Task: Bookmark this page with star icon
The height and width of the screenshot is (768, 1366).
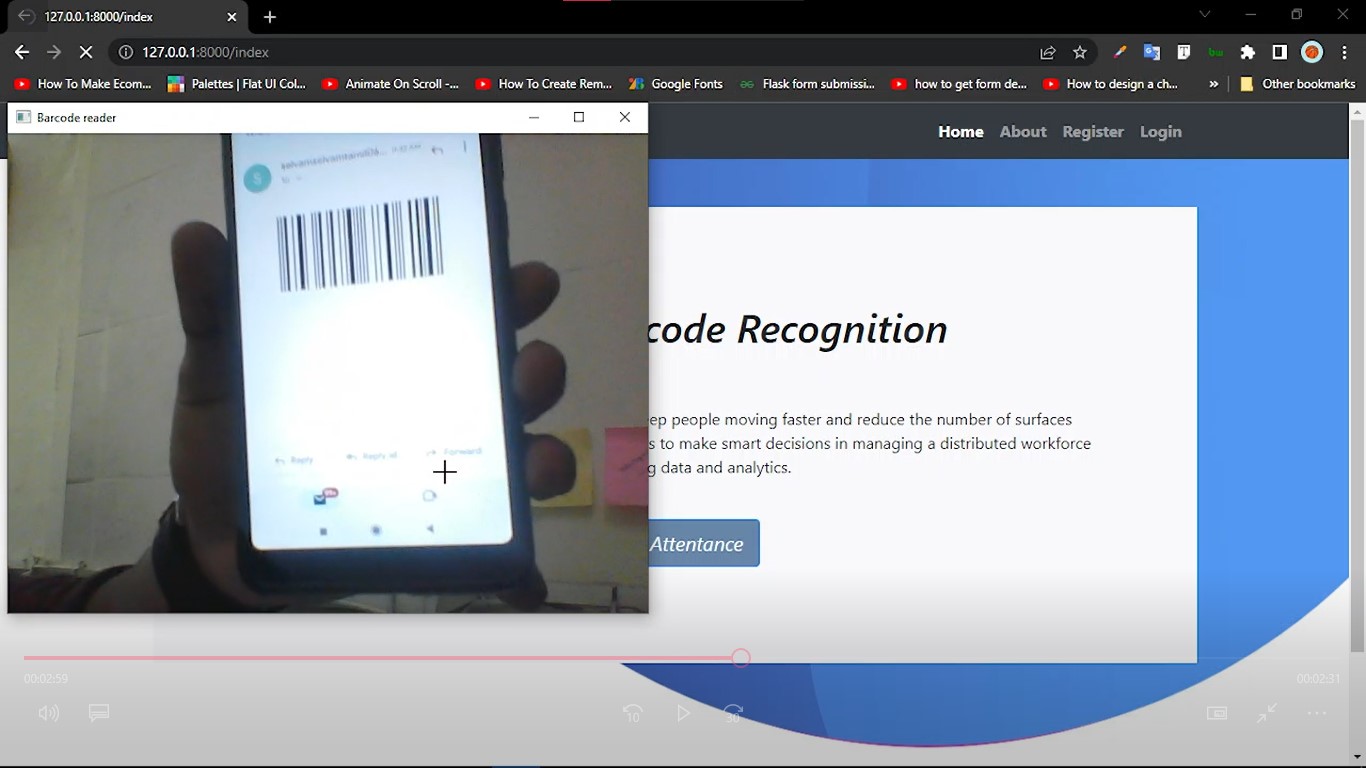Action: click(x=1080, y=52)
